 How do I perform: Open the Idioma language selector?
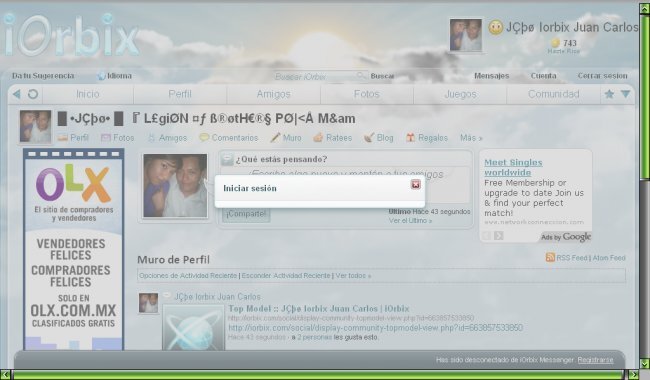click(114, 76)
